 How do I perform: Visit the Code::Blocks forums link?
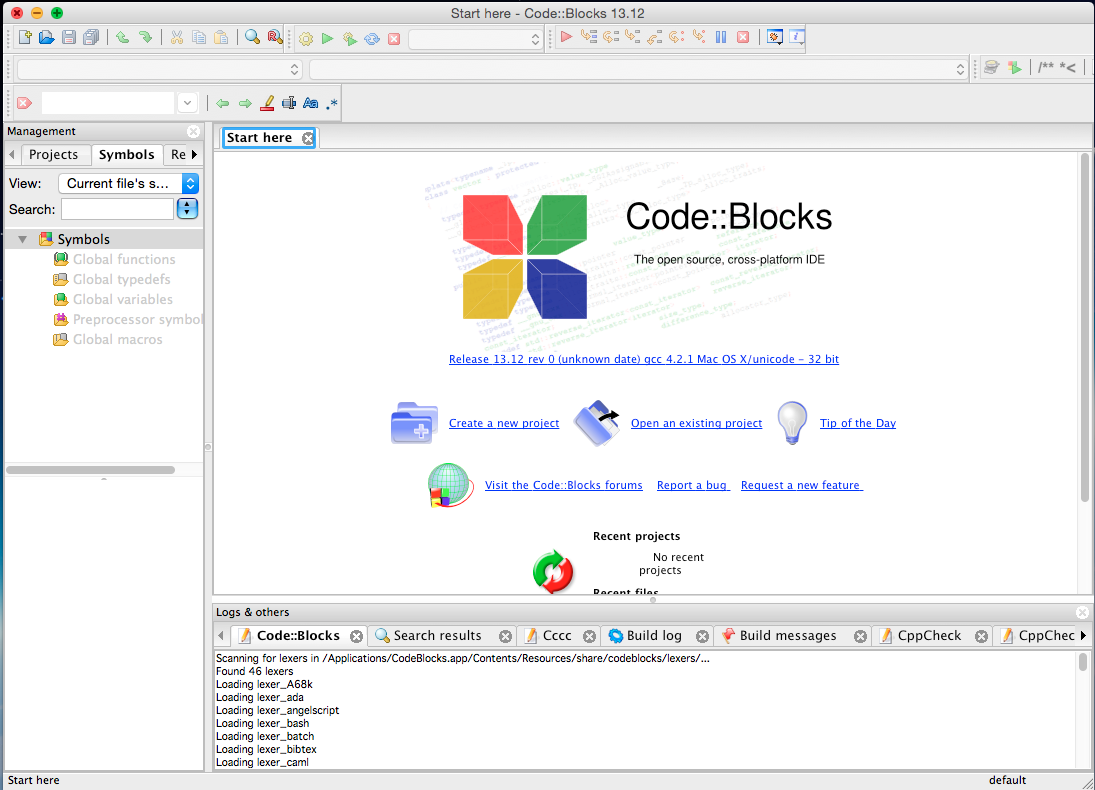[564, 485]
